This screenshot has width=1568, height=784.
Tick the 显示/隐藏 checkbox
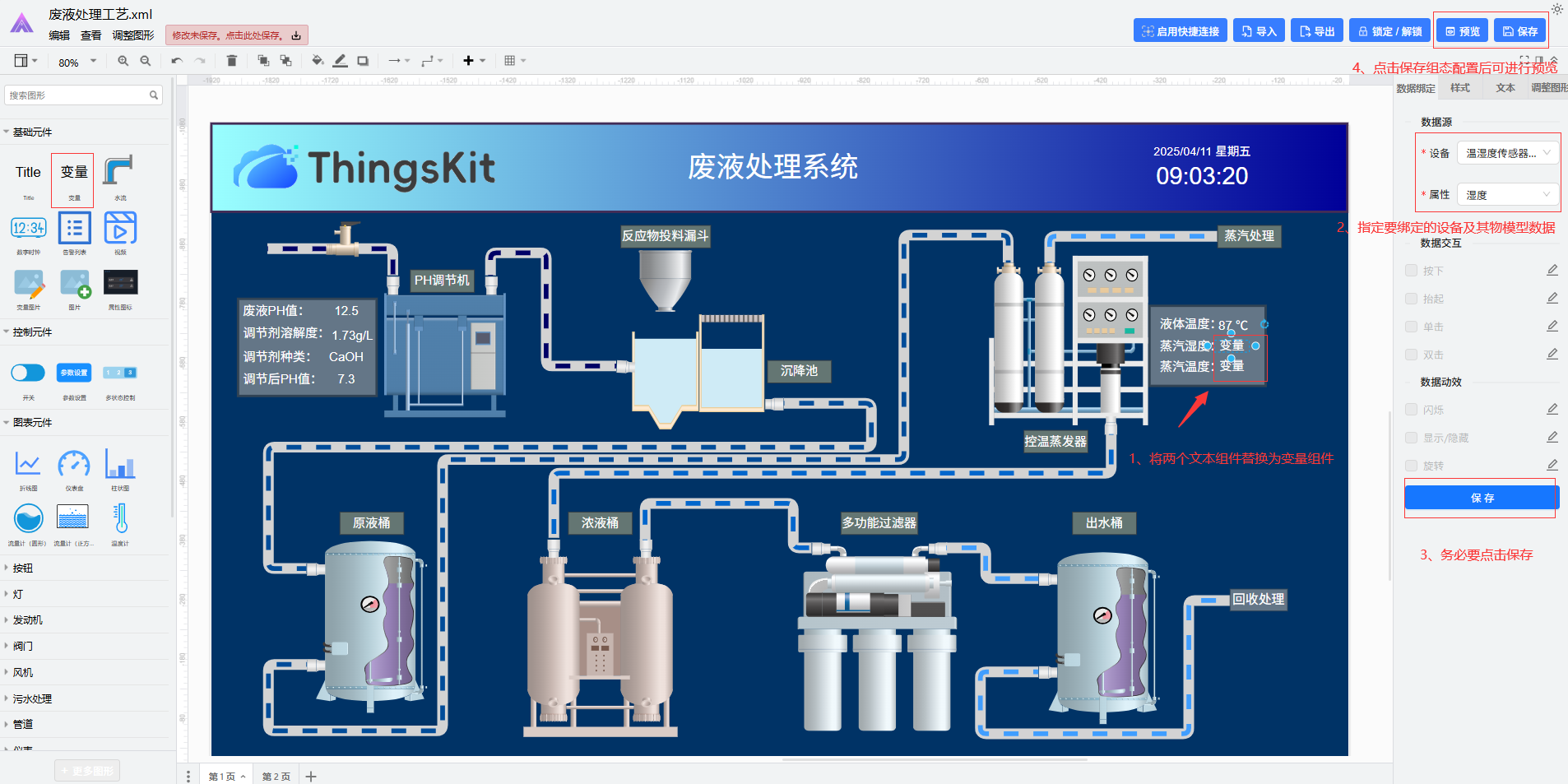[1411, 438]
